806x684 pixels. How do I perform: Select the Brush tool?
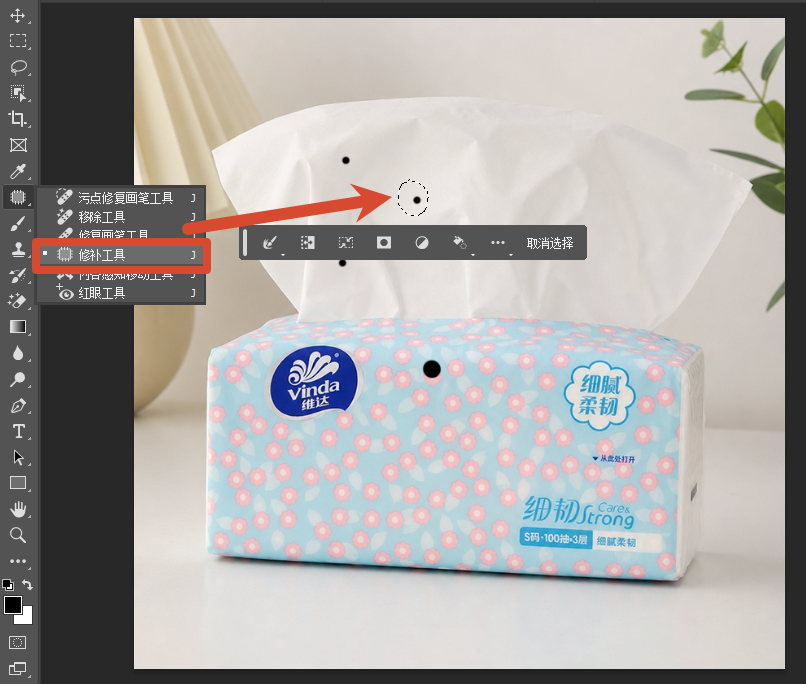18,224
